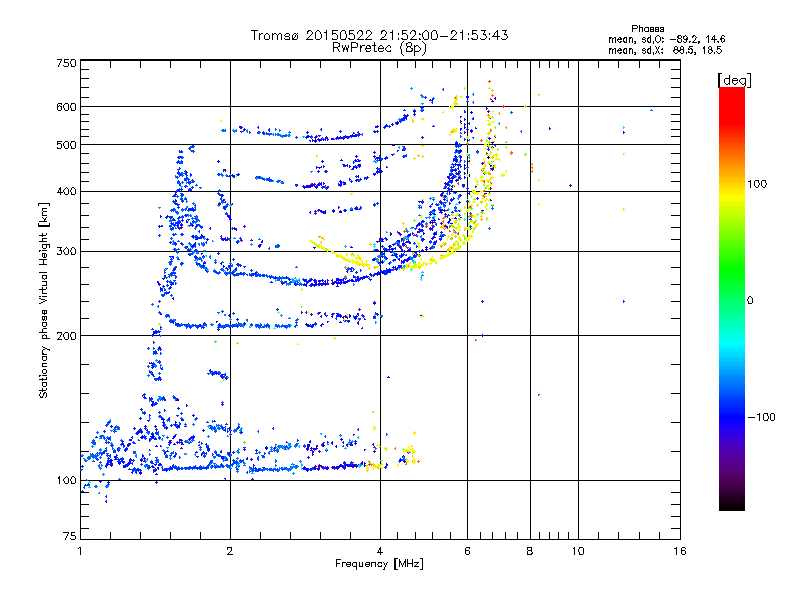Click the x-axis tick label '1'
800x600 pixels.
tap(80, 551)
